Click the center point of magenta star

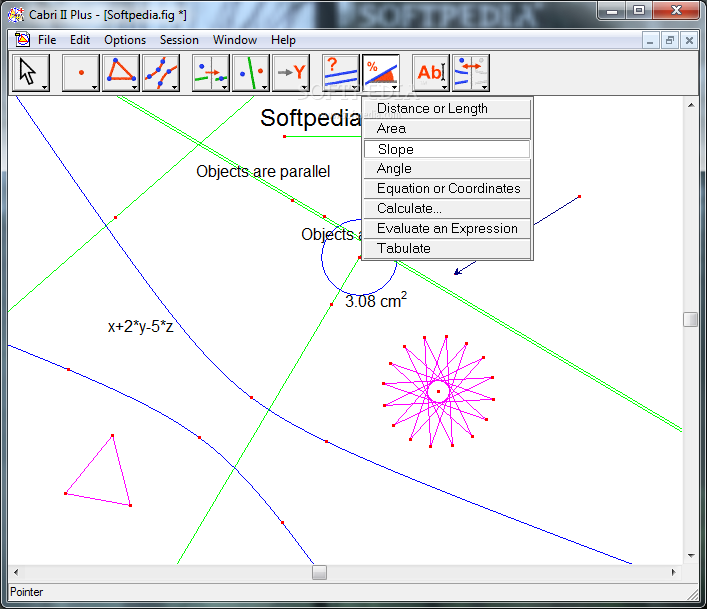click(x=438, y=391)
